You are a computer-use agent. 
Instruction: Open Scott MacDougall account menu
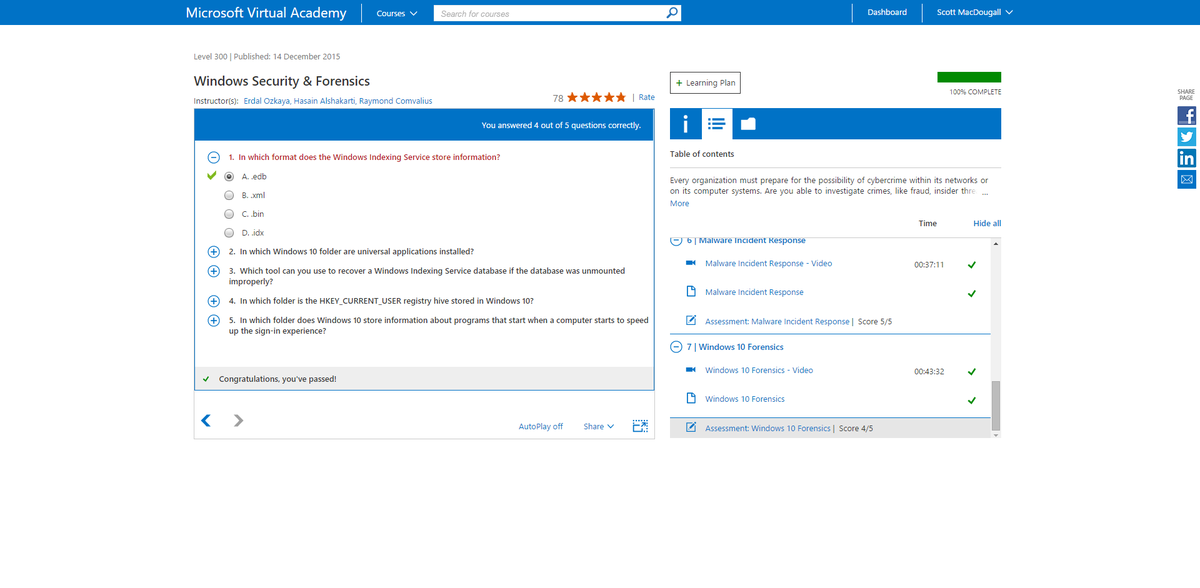point(974,12)
